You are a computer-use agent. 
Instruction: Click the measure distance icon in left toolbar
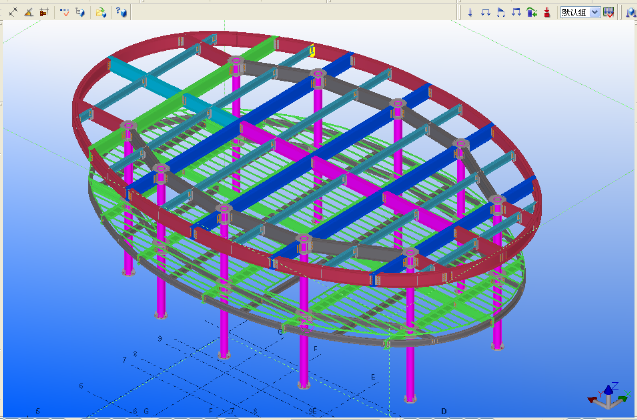pyautogui.click(x=13, y=12)
